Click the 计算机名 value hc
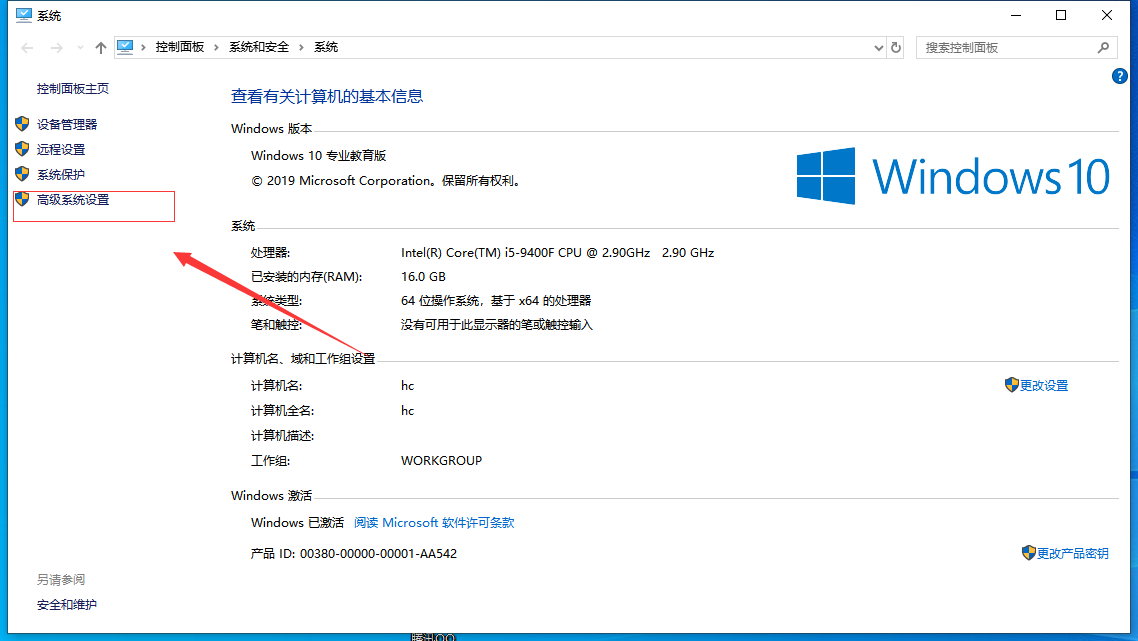1138x641 pixels. [x=408, y=385]
